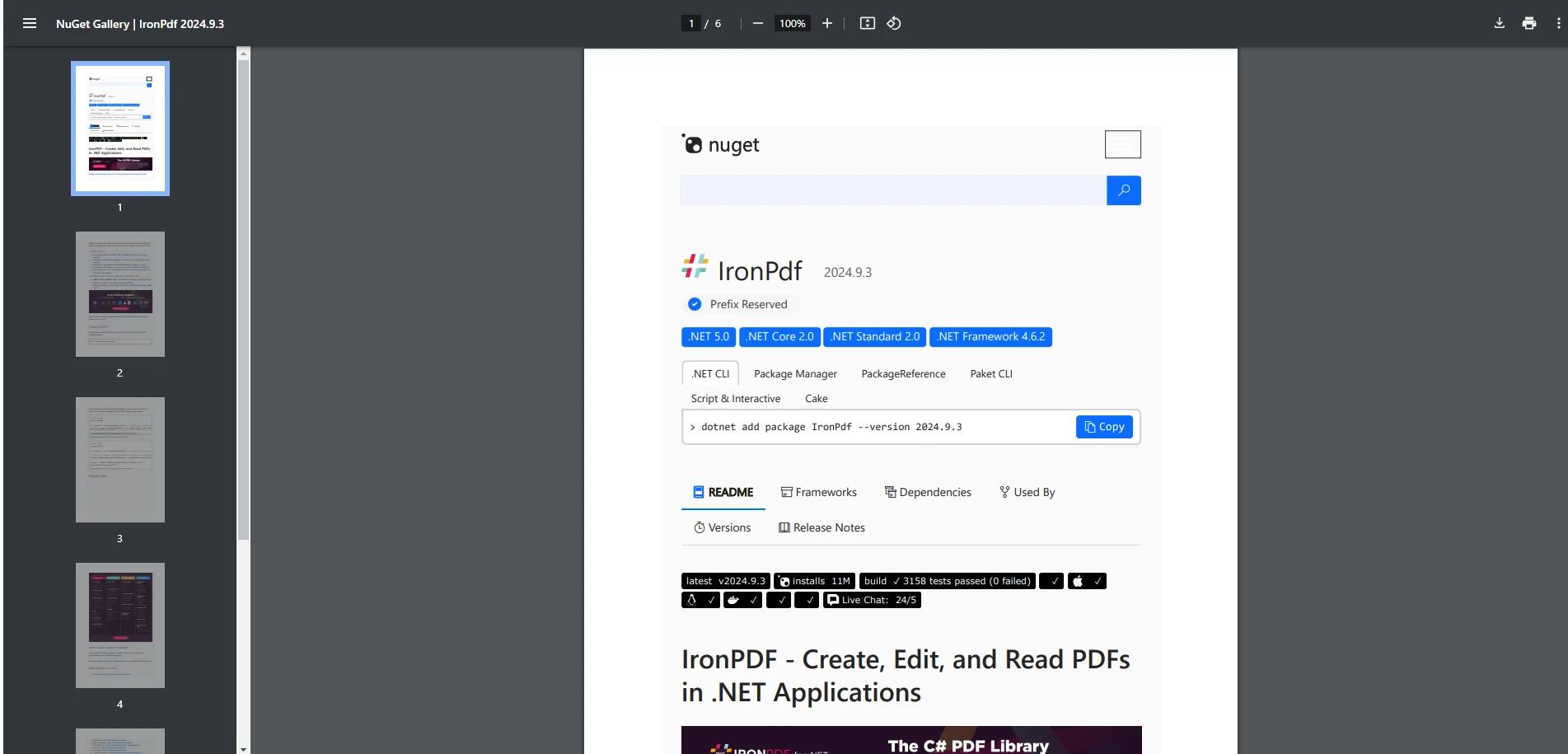Open the Dependencies tab
The image size is (1568, 754).
pyautogui.click(x=928, y=492)
